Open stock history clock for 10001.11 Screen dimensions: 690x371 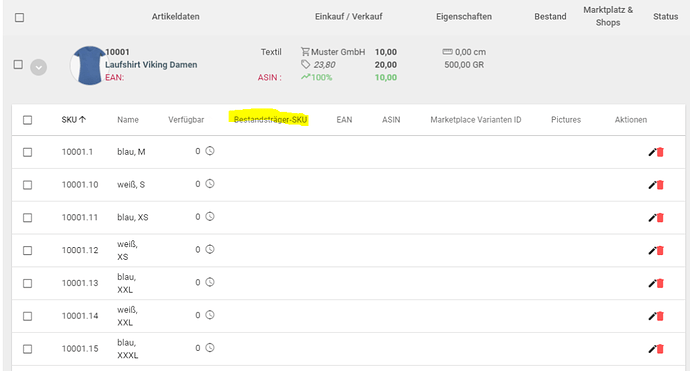point(210,217)
